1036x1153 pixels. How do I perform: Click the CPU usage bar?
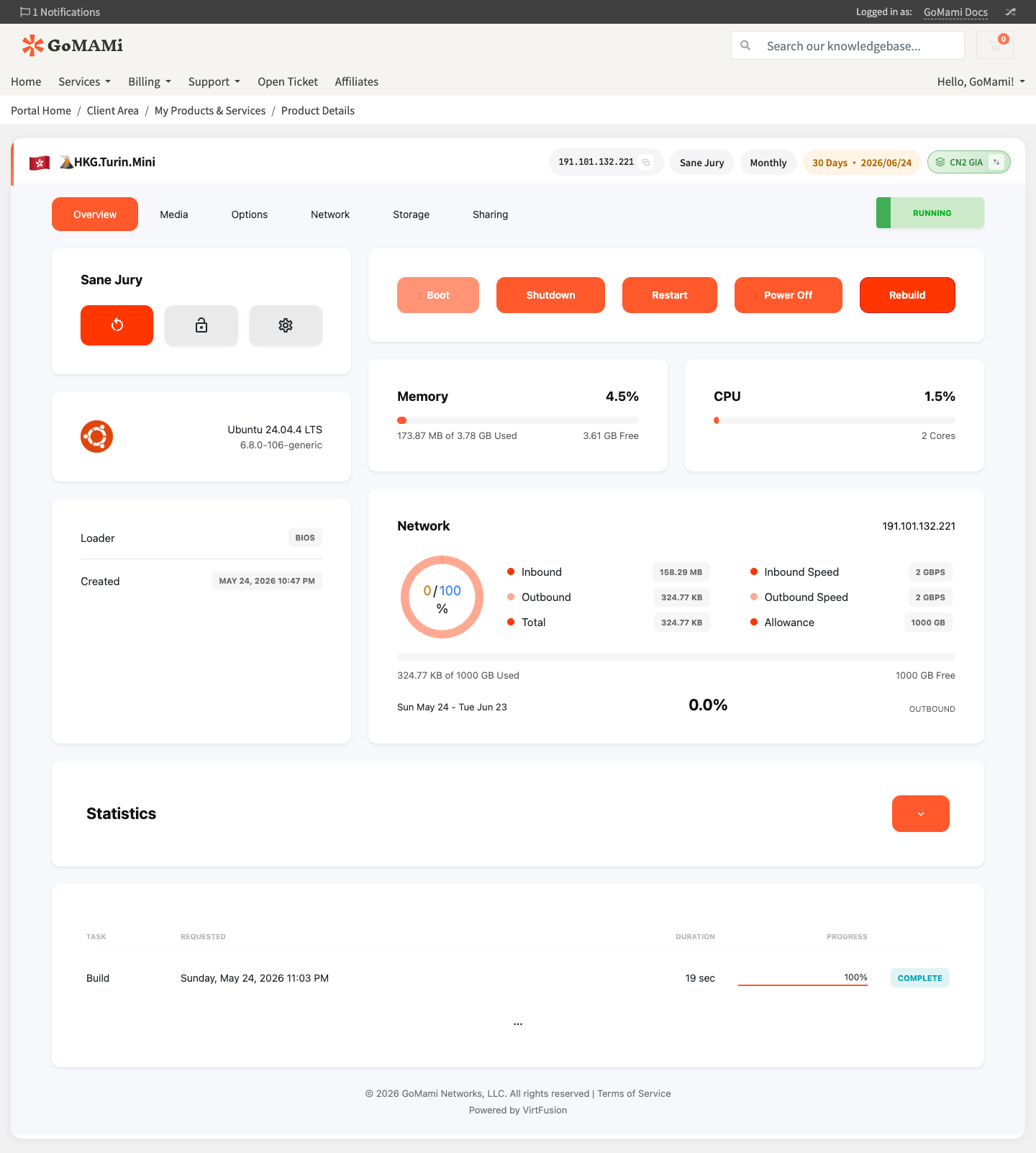[835, 420]
